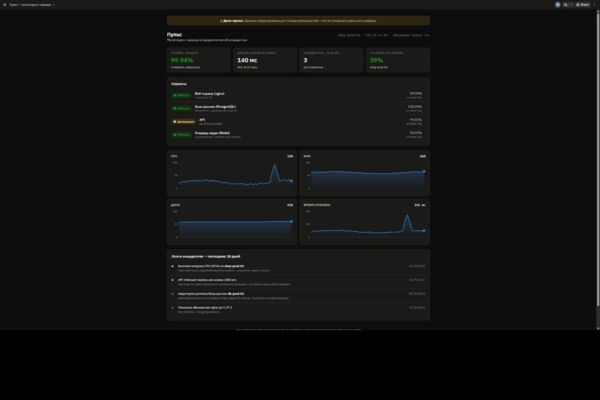This screenshot has height=400, width=600.
Task: Click the Сервисы section heading
Action: click(x=179, y=83)
